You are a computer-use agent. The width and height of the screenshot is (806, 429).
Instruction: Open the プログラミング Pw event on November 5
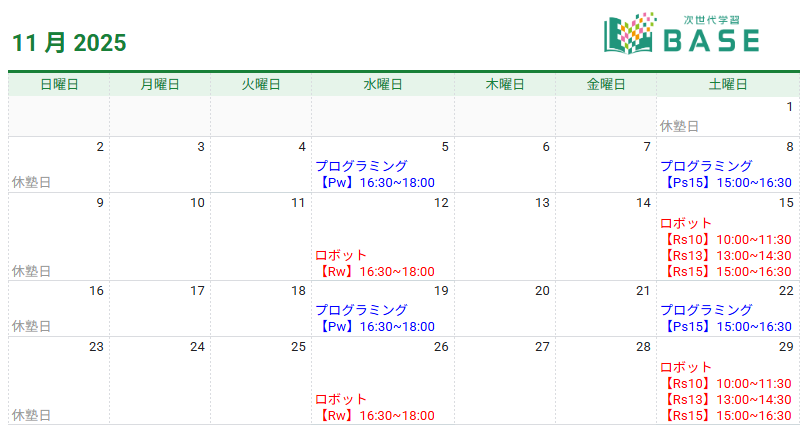[375, 174]
